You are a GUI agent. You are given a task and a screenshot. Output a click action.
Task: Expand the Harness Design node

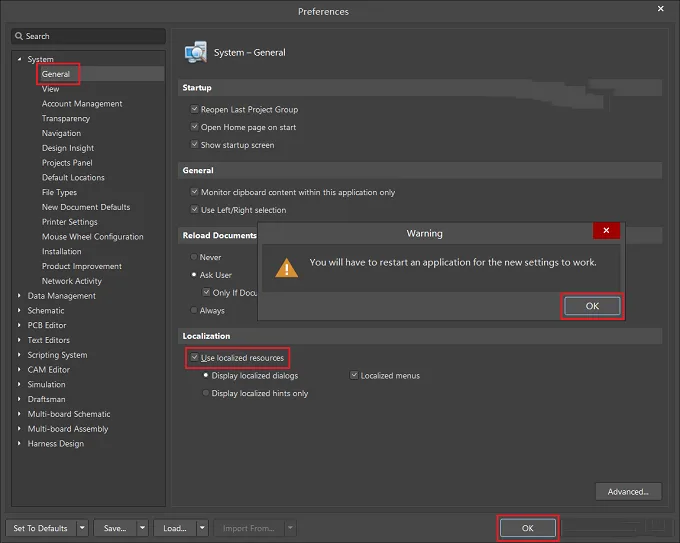click(19, 443)
